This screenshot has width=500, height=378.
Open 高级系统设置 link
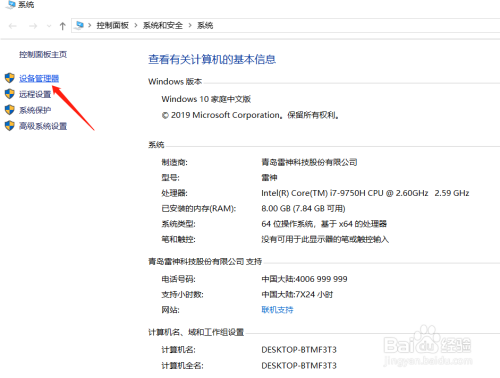[x=43, y=126]
